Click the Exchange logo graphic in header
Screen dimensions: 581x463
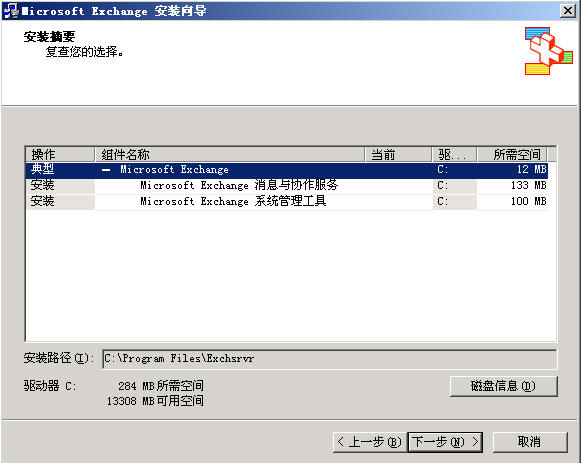pos(549,51)
